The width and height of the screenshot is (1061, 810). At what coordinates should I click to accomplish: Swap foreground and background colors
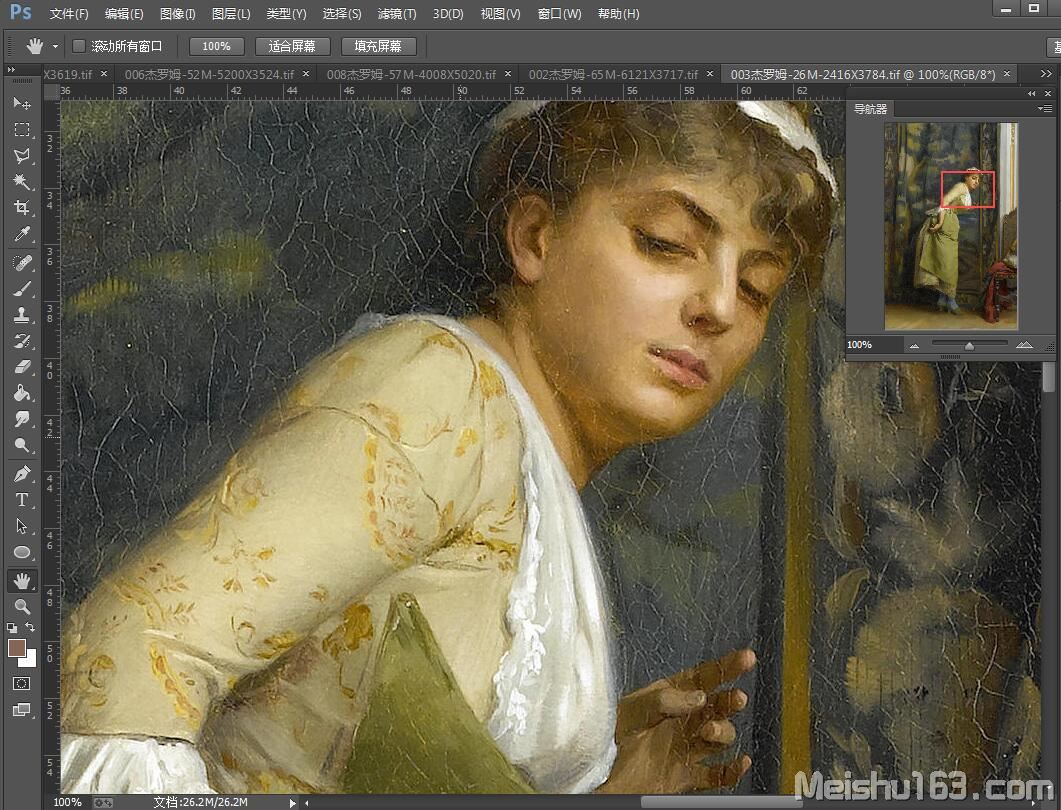(x=30, y=627)
